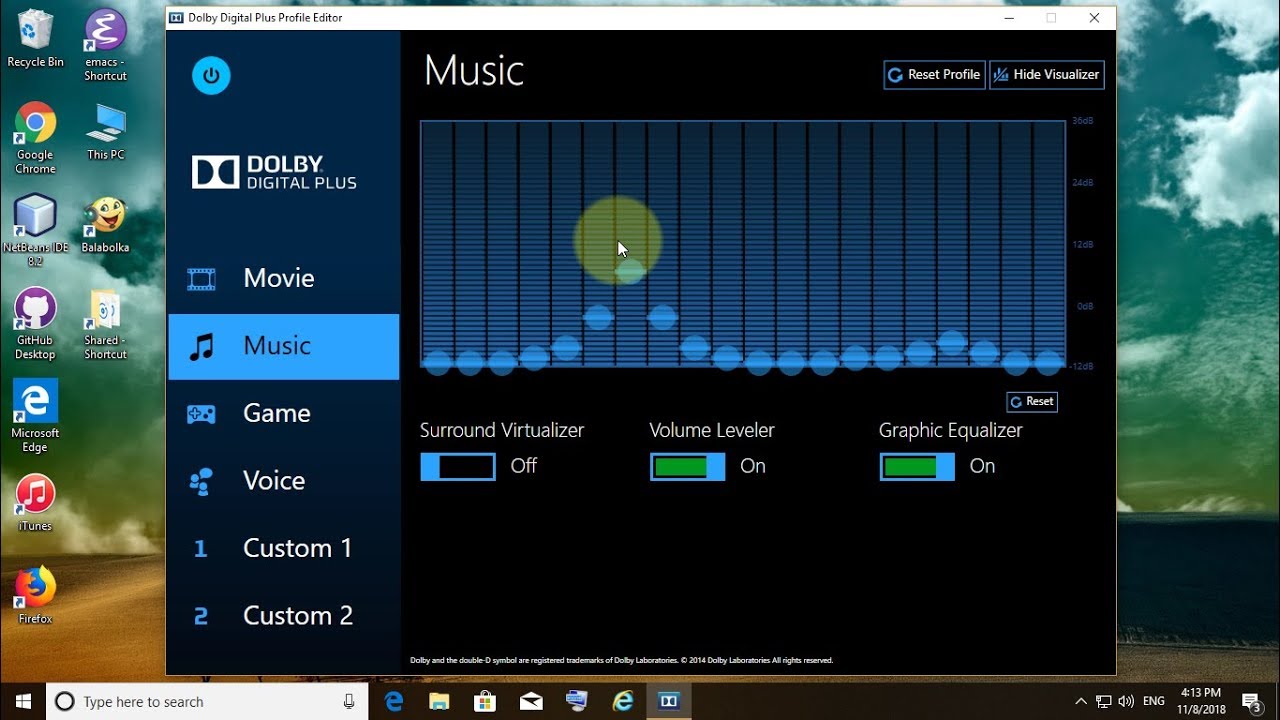This screenshot has width=1280, height=720.
Task: Open the Movie profile
Action: pyautogui.click(x=279, y=278)
